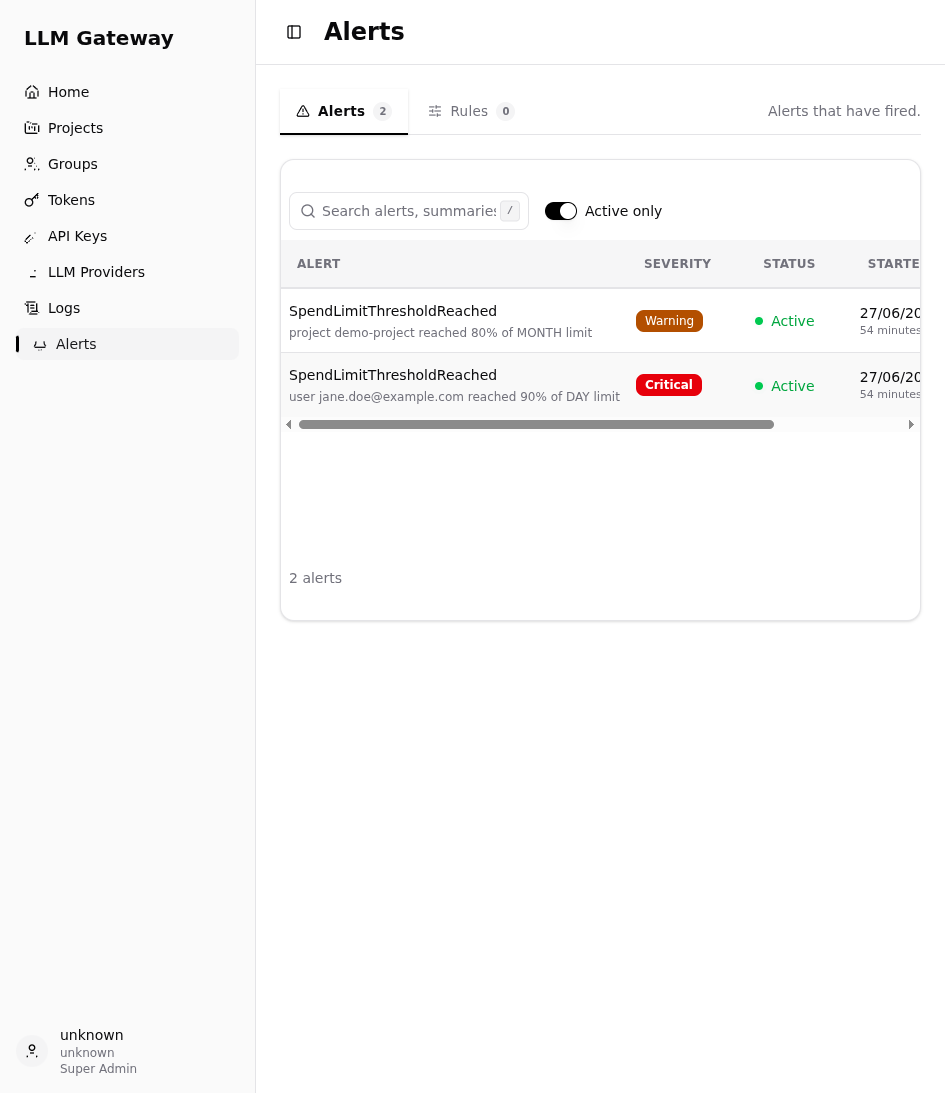945x1093 pixels.
Task: Click the Logs icon in the sidebar
Action: (x=31, y=308)
